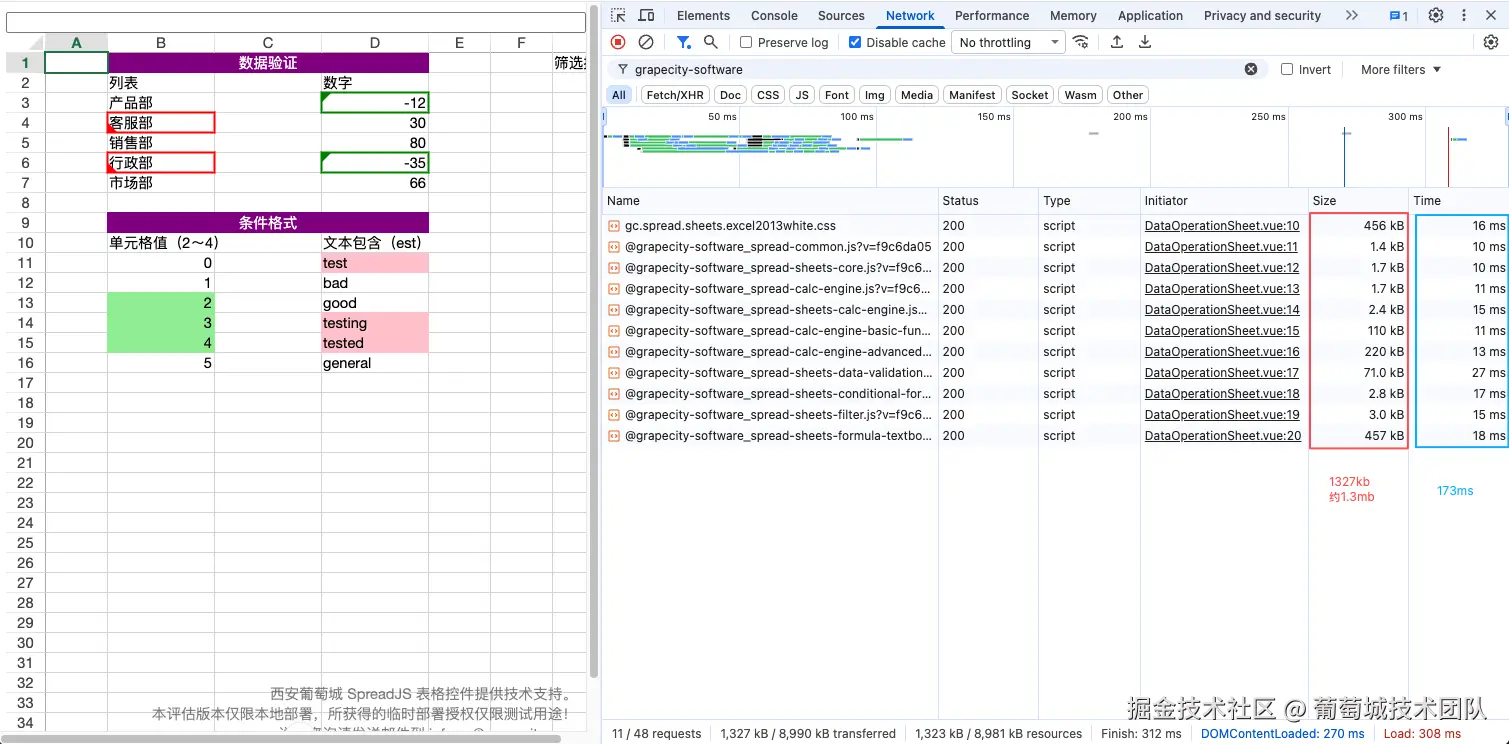Activate the inspect element picker icon
This screenshot has width=1509, height=744.
point(619,15)
